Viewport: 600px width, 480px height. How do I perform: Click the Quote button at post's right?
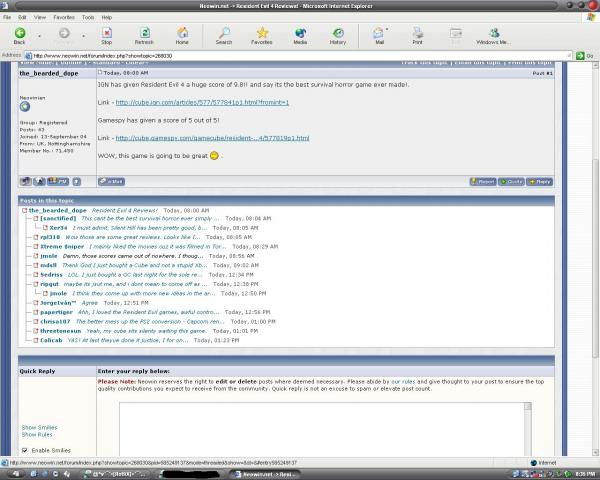(x=511, y=181)
